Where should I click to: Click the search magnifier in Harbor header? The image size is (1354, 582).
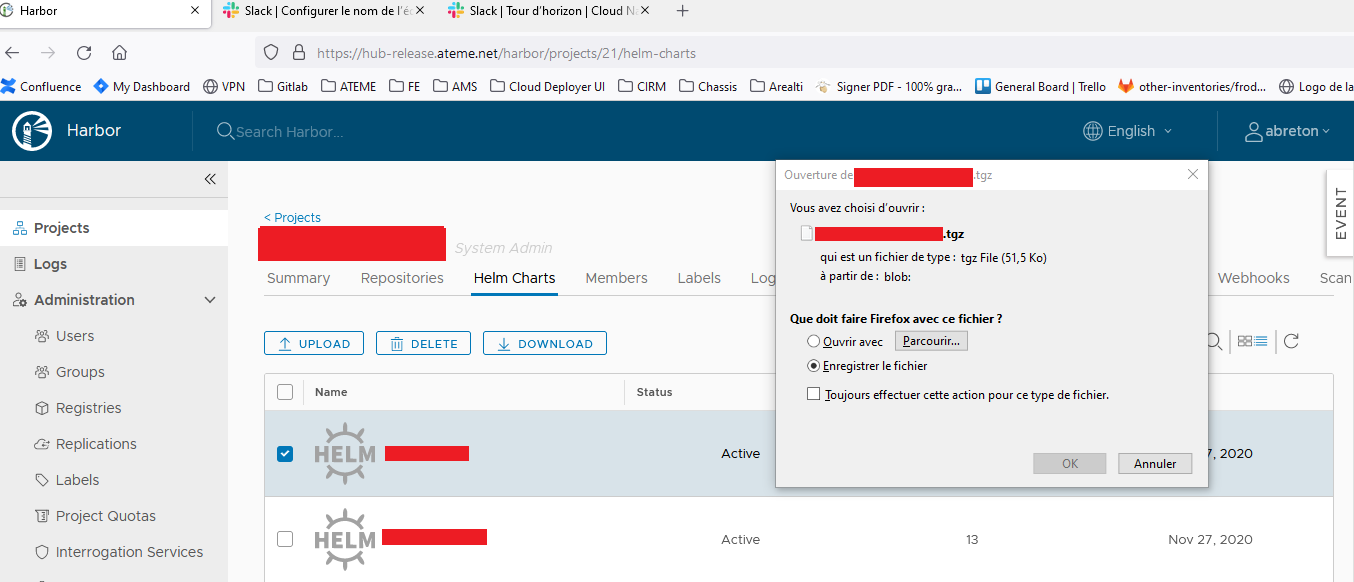pyautogui.click(x=225, y=131)
